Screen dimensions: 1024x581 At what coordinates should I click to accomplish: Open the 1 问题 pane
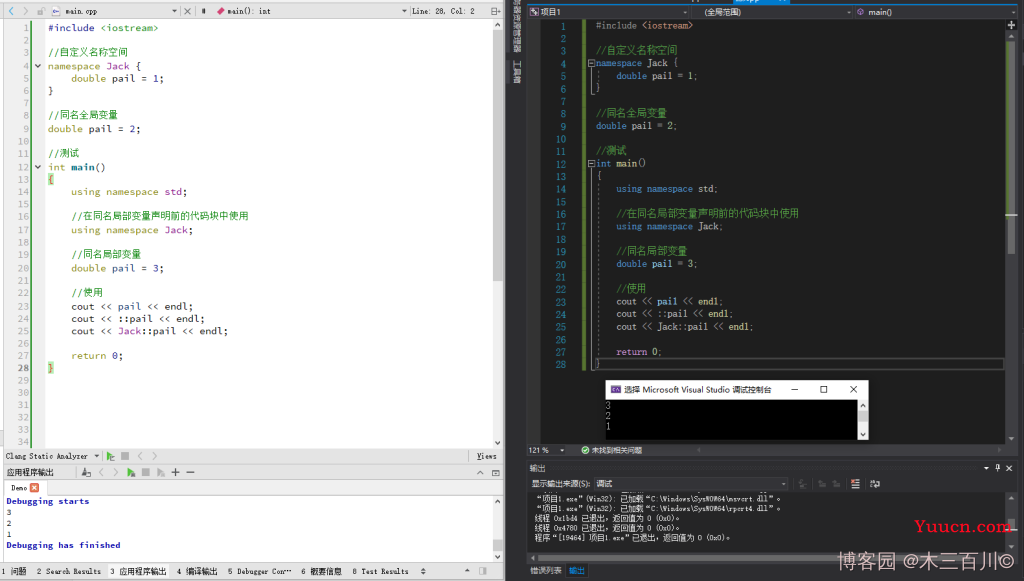14,571
